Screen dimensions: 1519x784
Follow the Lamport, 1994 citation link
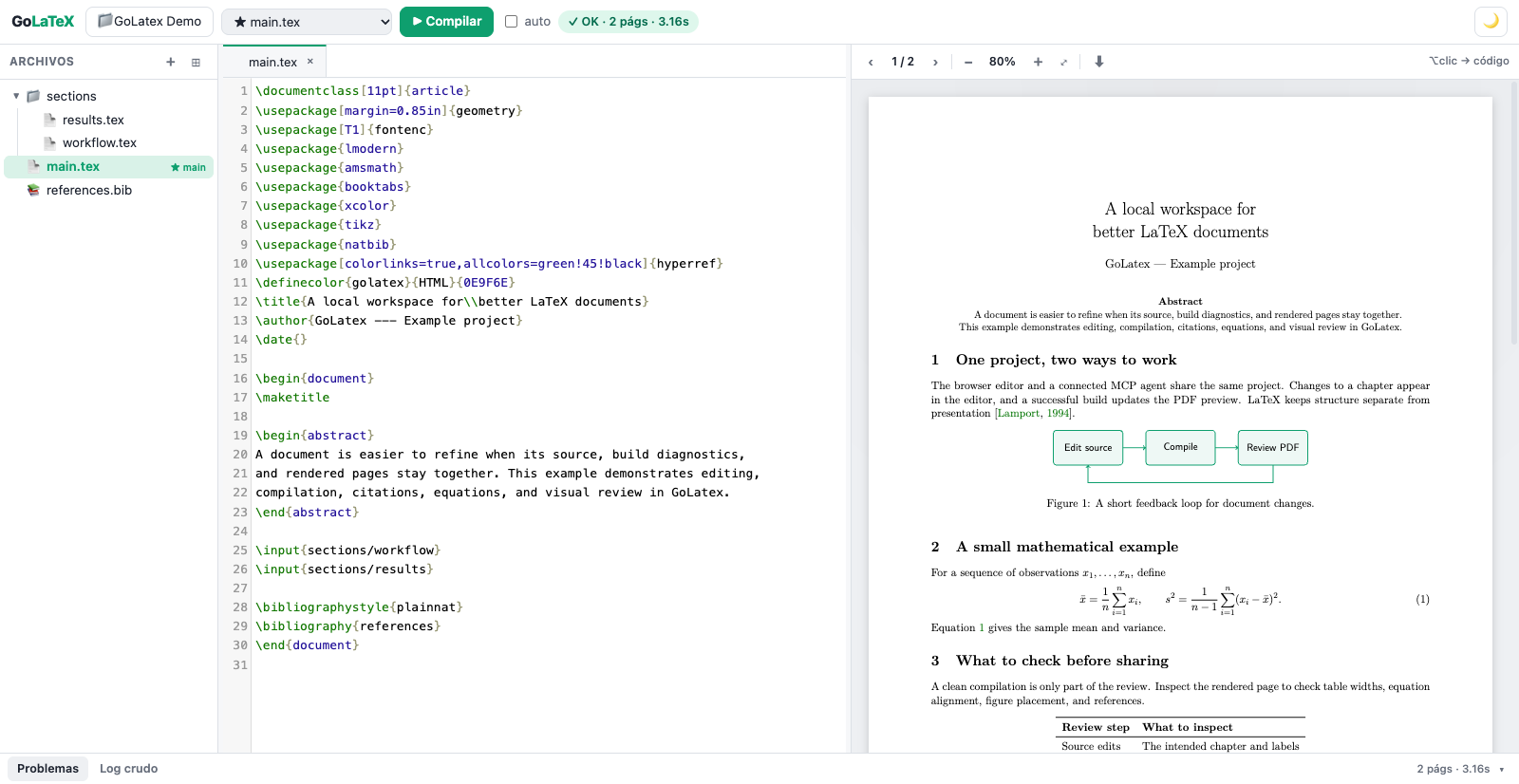[x=1034, y=414]
